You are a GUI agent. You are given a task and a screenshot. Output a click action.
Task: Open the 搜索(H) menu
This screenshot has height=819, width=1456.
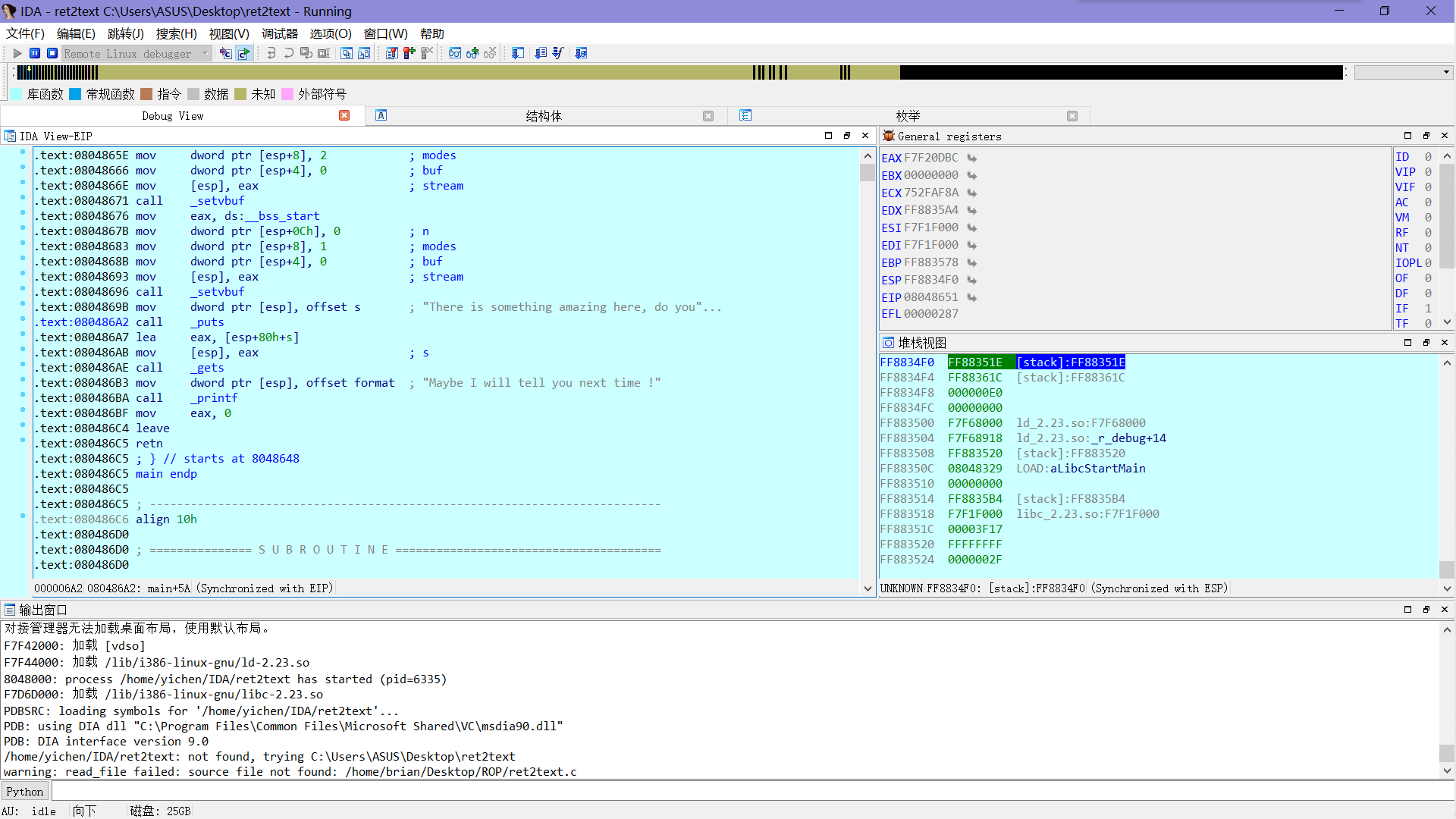point(176,33)
